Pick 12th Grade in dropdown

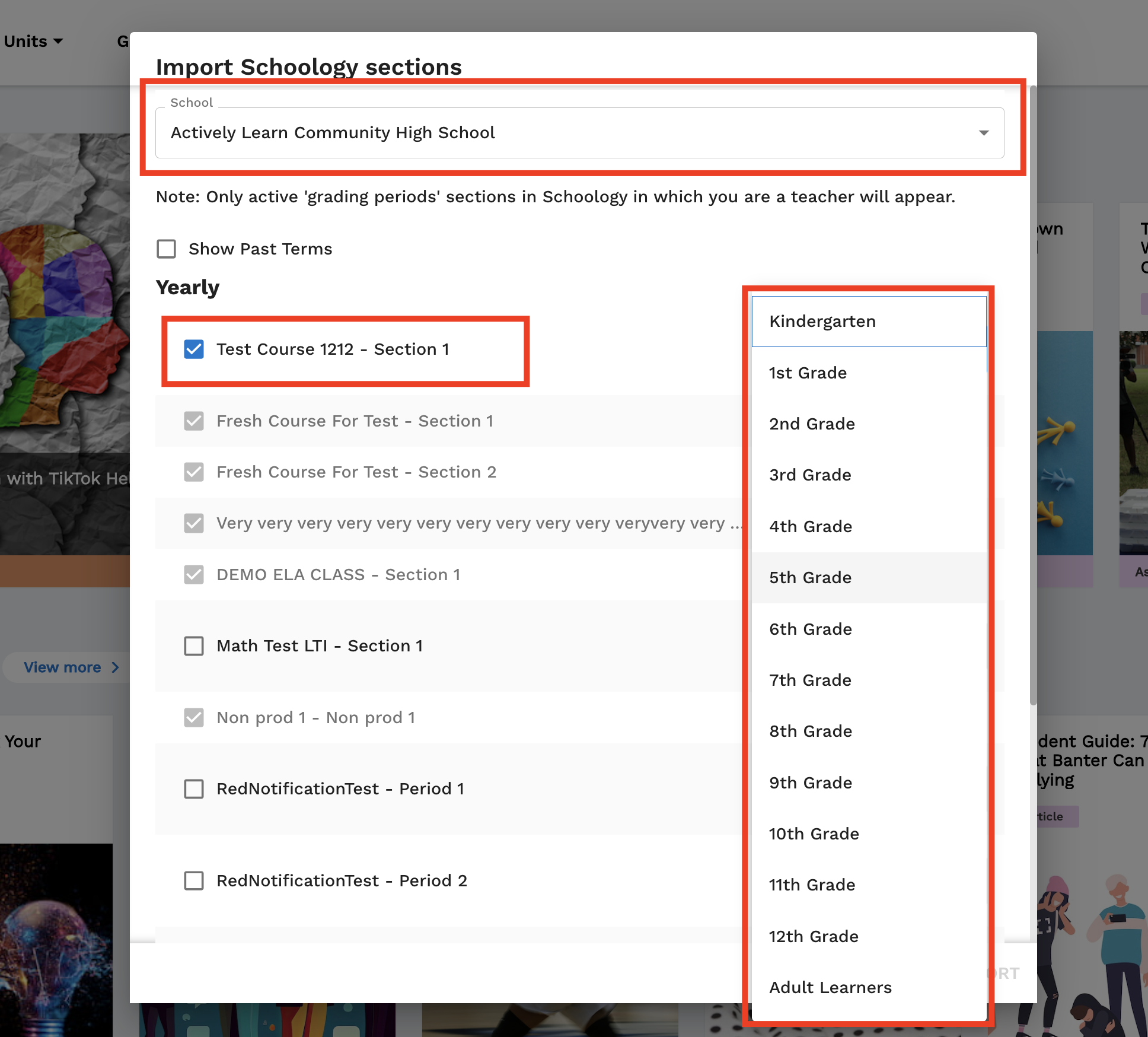(869, 937)
